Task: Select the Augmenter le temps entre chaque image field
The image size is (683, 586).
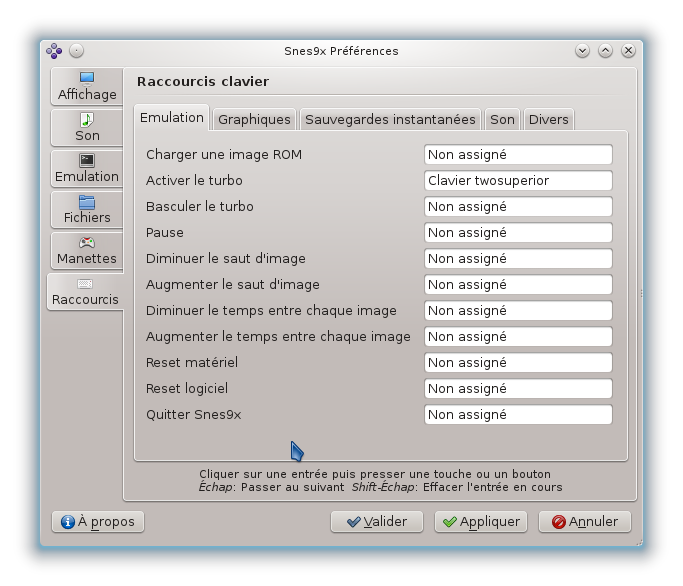Action: pyautogui.click(x=518, y=336)
